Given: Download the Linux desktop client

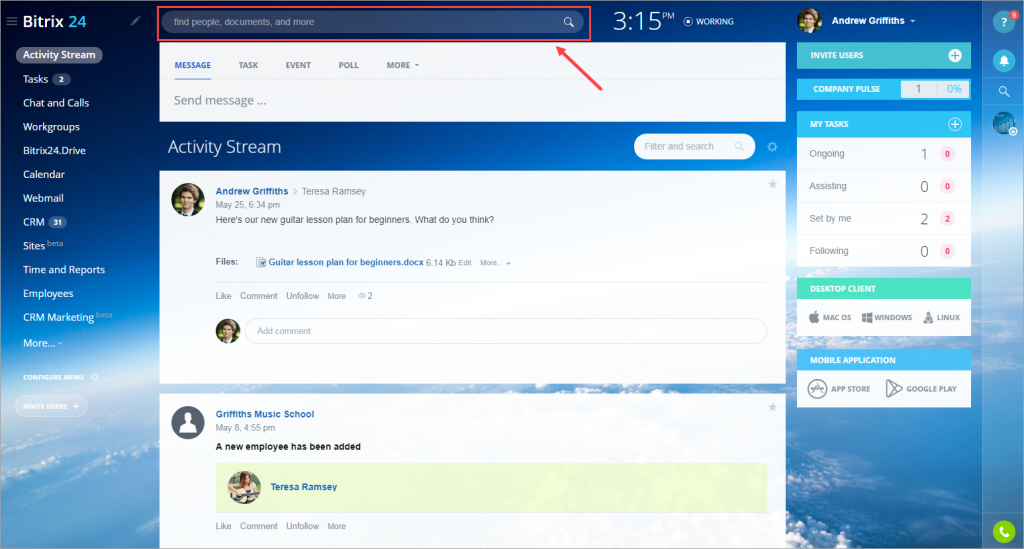Looking at the screenshot, I should click(941, 317).
